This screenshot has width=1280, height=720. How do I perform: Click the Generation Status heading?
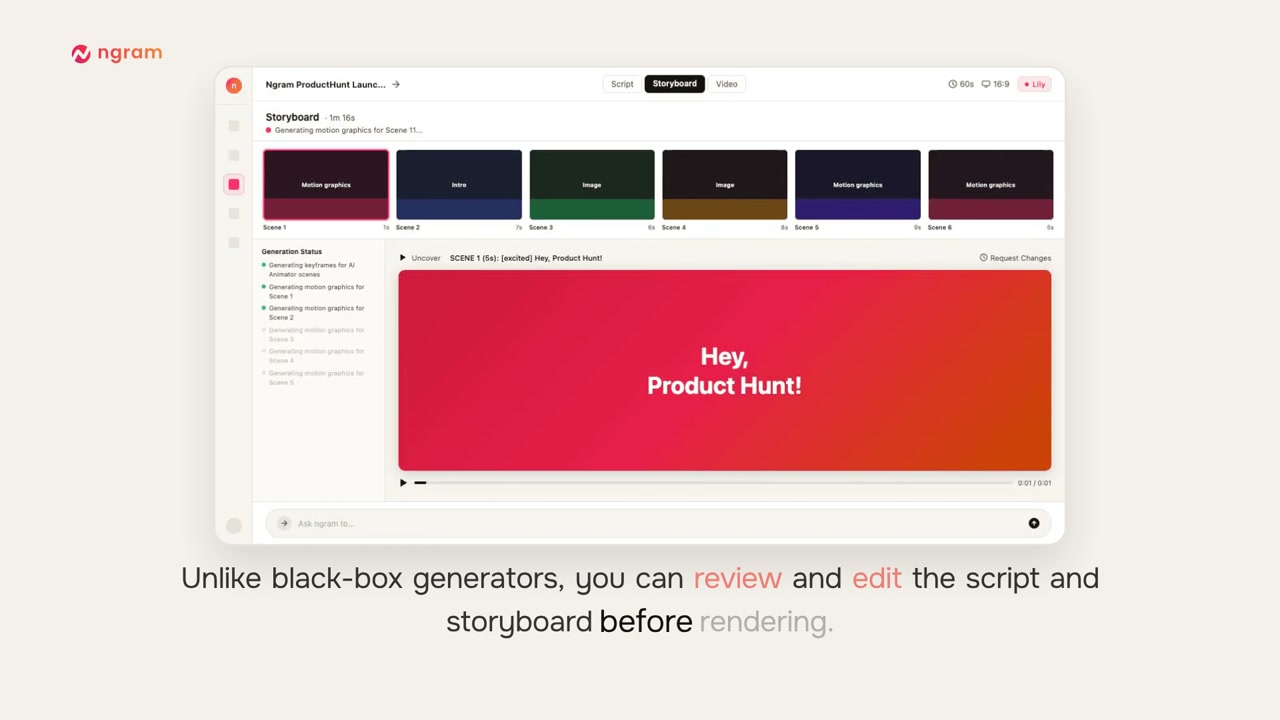click(x=292, y=252)
